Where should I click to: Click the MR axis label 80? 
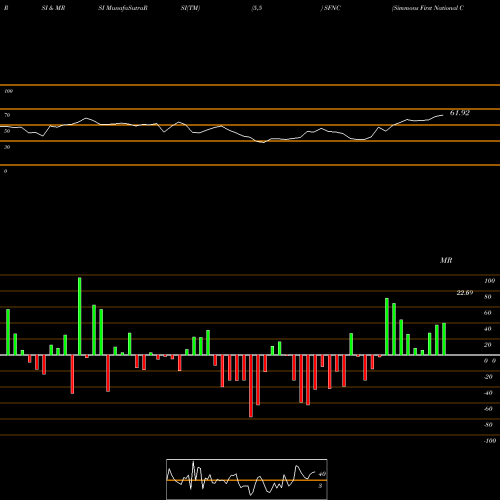click(488, 297)
